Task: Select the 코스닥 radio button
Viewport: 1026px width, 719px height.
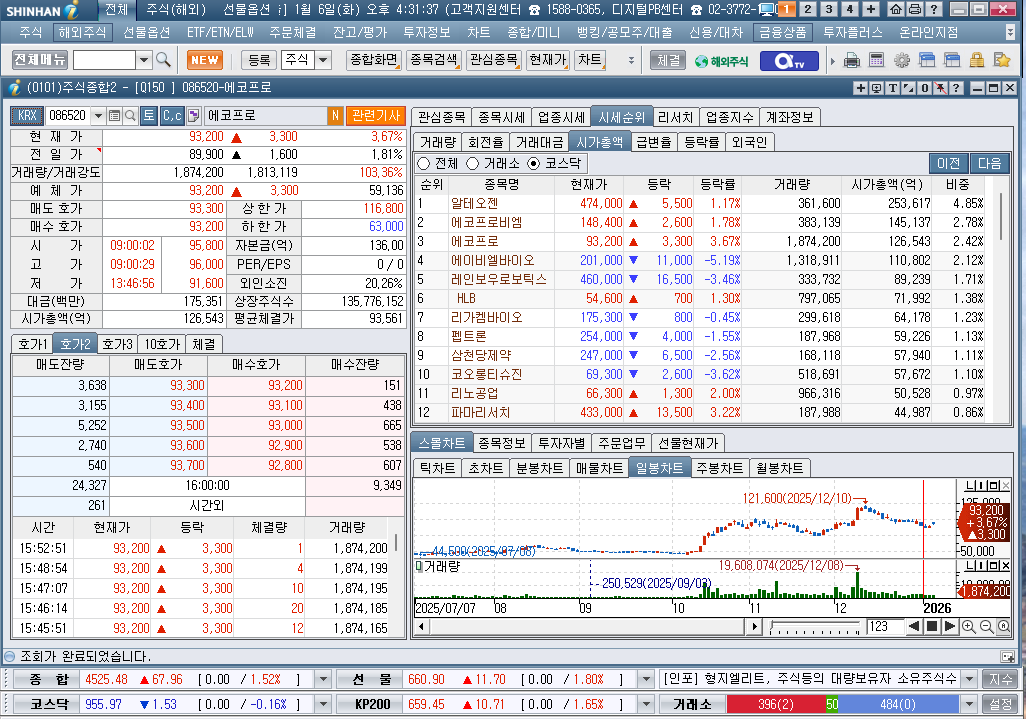Action: pyautogui.click(x=534, y=164)
